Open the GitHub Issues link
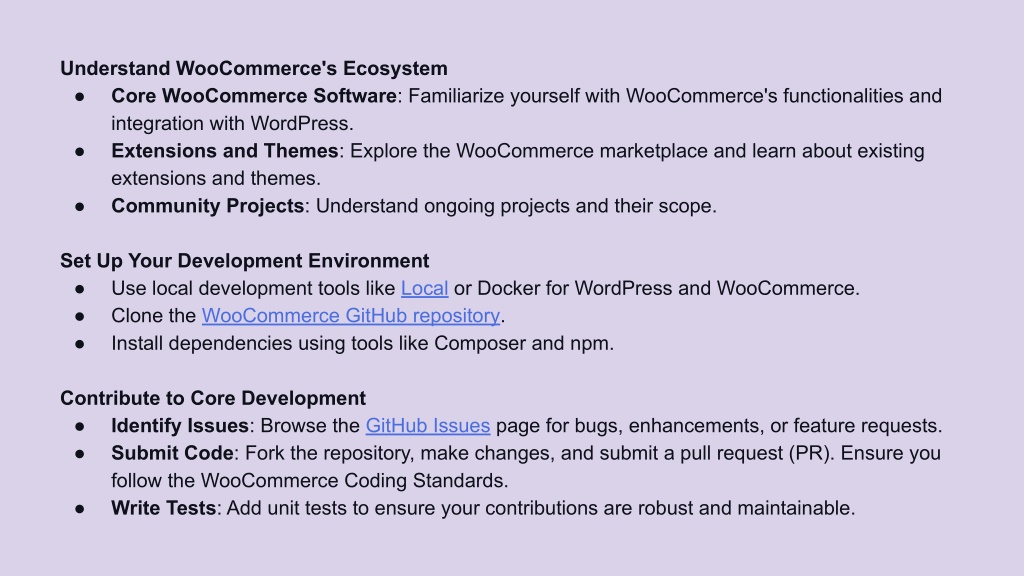The width and height of the screenshot is (1024, 576). [x=428, y=426]
